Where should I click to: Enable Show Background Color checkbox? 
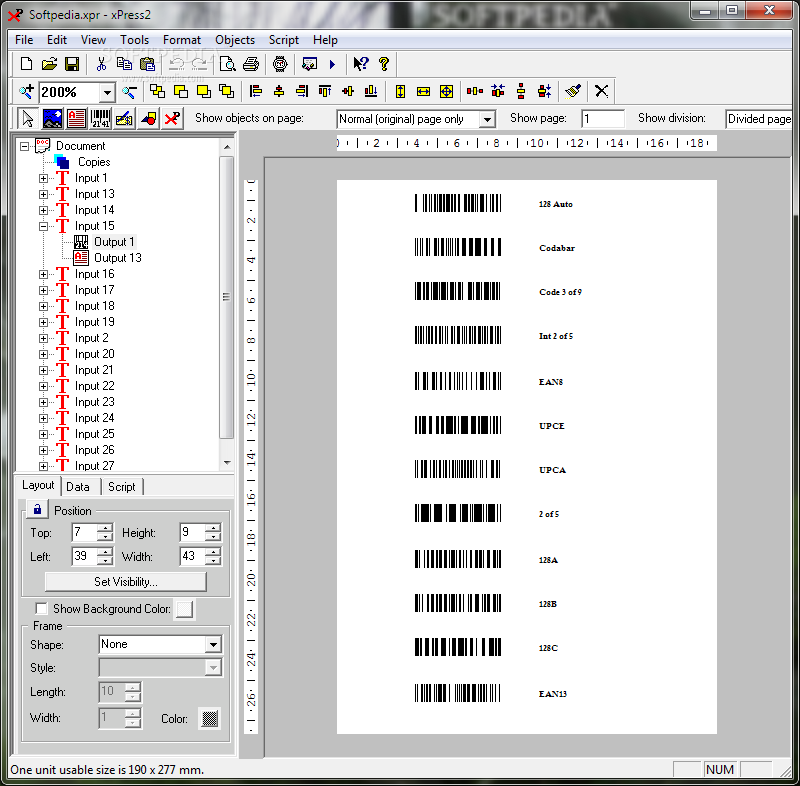tap(41, 608)
